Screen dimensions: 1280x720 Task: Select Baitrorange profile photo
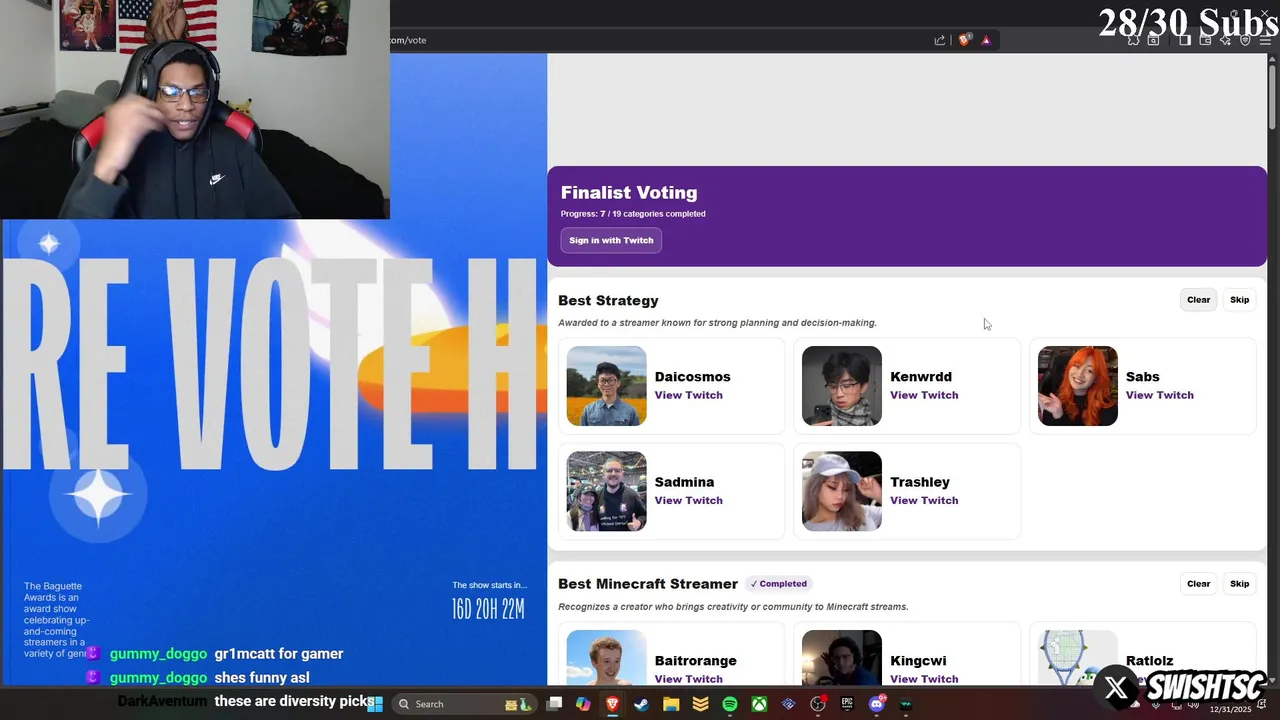pos(606,658)
